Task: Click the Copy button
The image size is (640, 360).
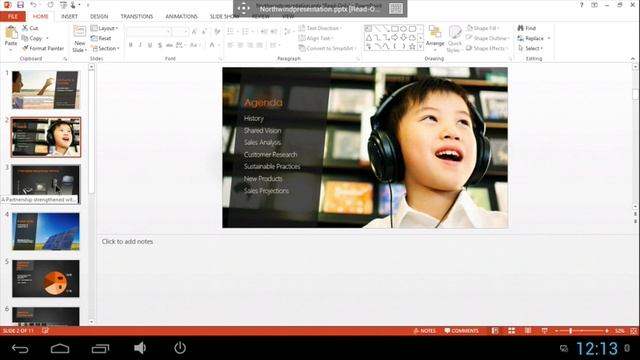Action: pyautogui.click(x=32, y=38)
